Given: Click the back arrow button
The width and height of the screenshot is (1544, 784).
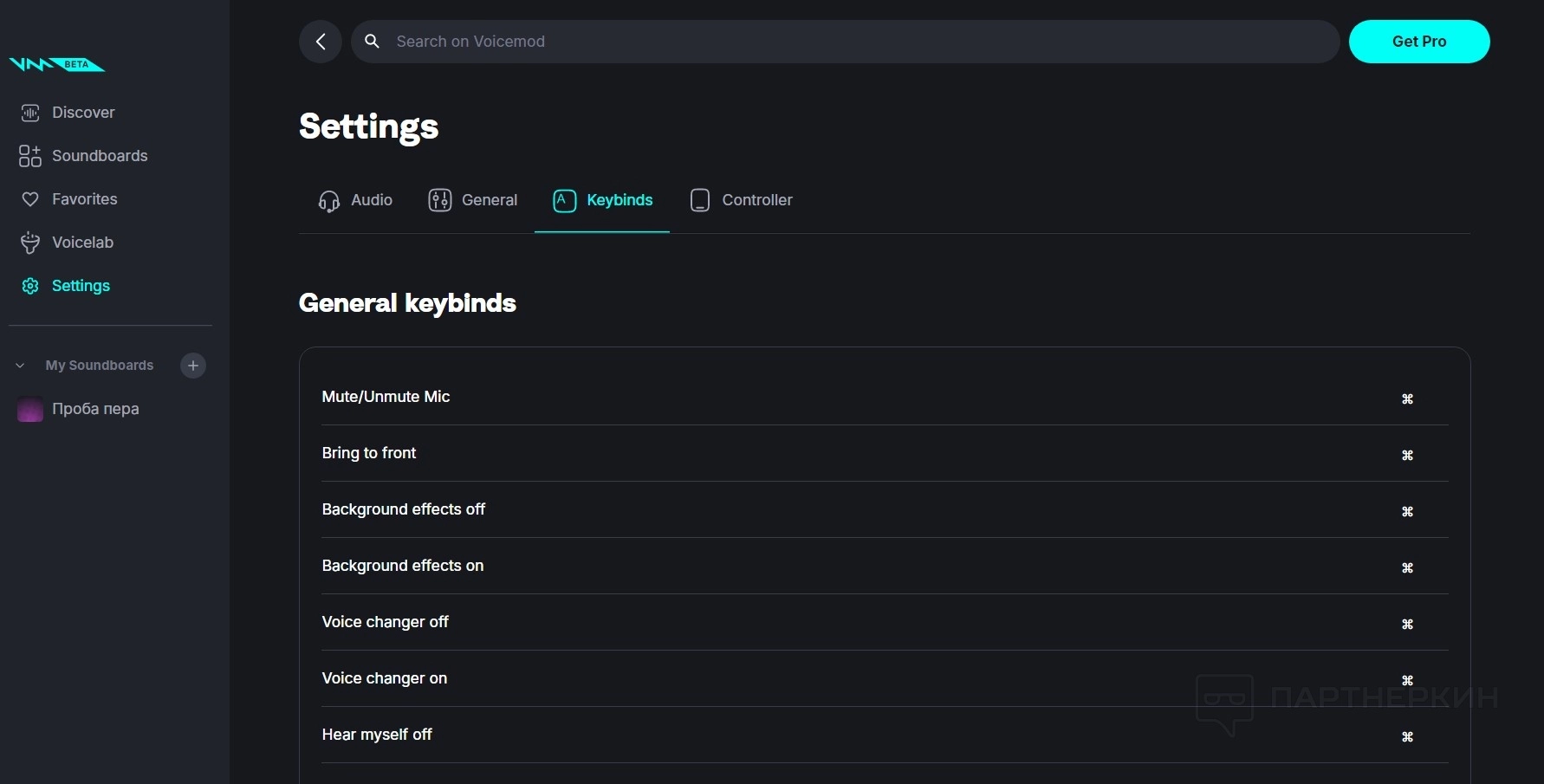Looking at the screenshot, I should 321,42.
